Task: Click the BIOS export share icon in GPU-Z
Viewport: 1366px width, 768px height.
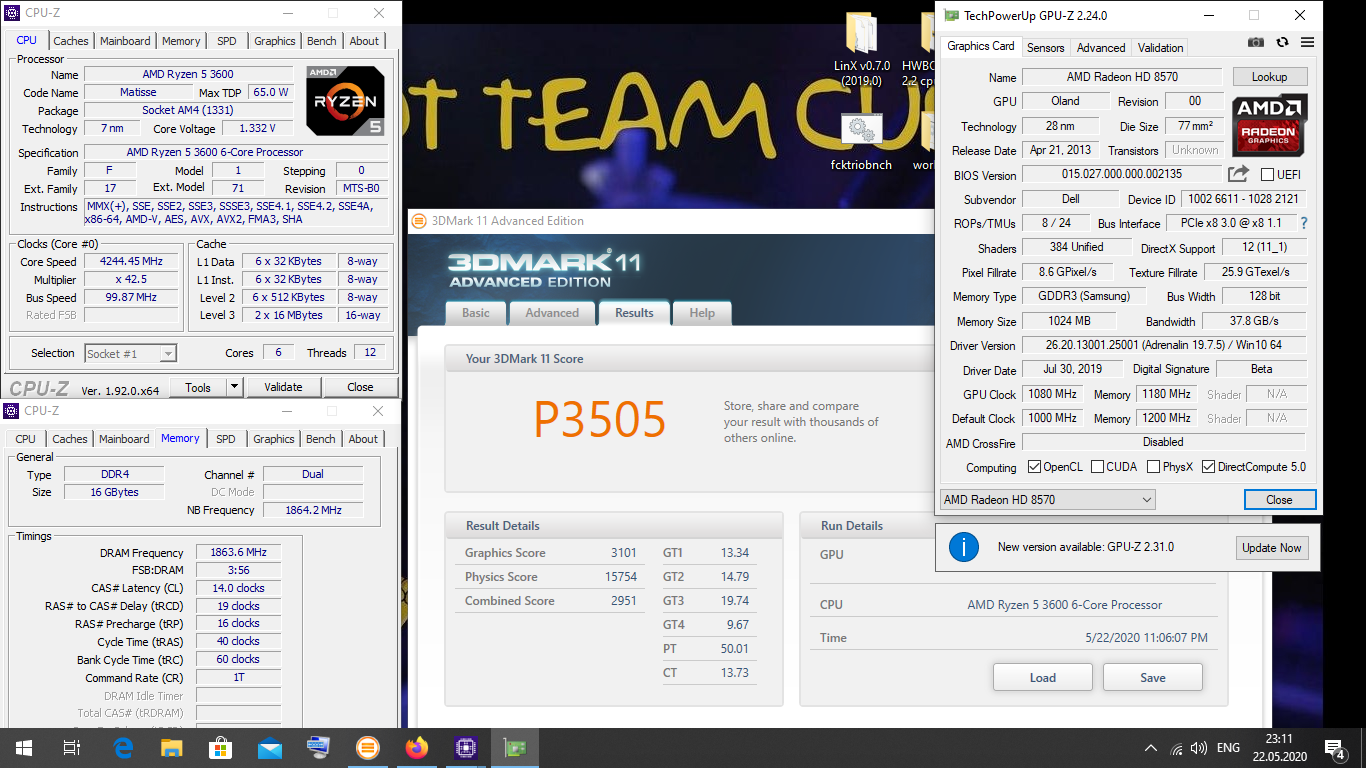Action: click(1238, 174)
